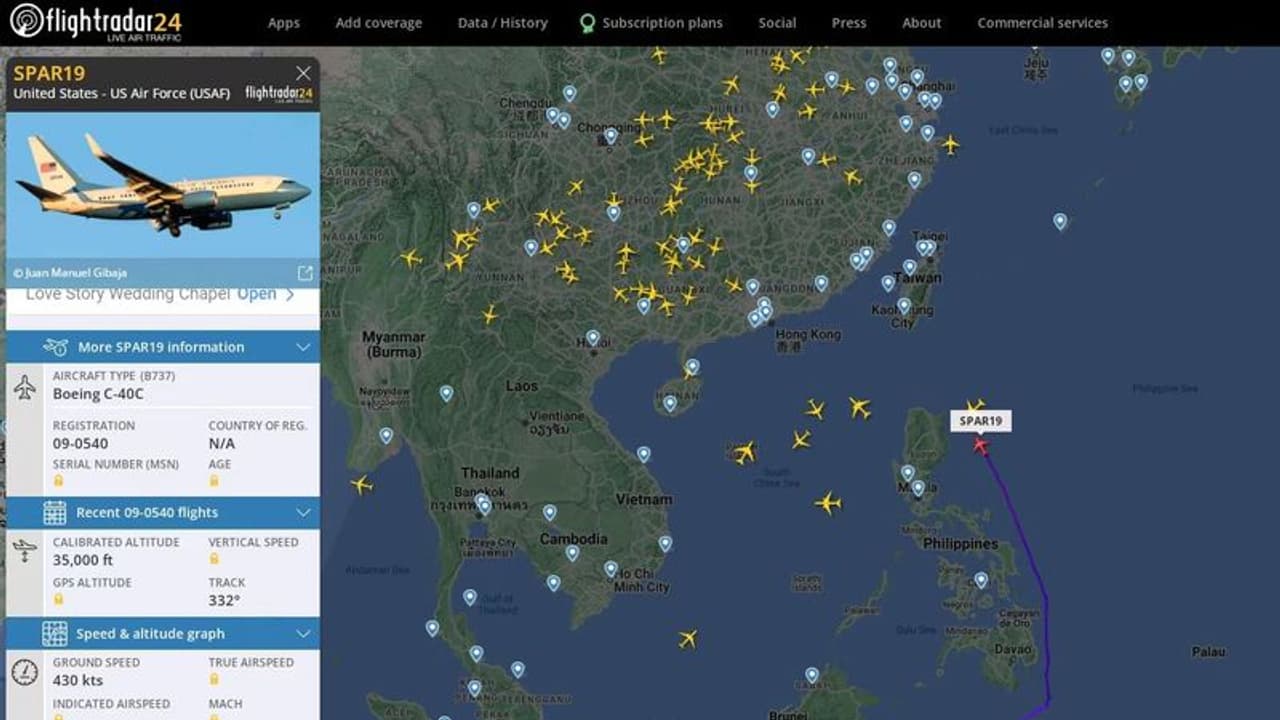1280x720 pixels.
Task: Click the lock icon under Age
Action: point(214,481)
